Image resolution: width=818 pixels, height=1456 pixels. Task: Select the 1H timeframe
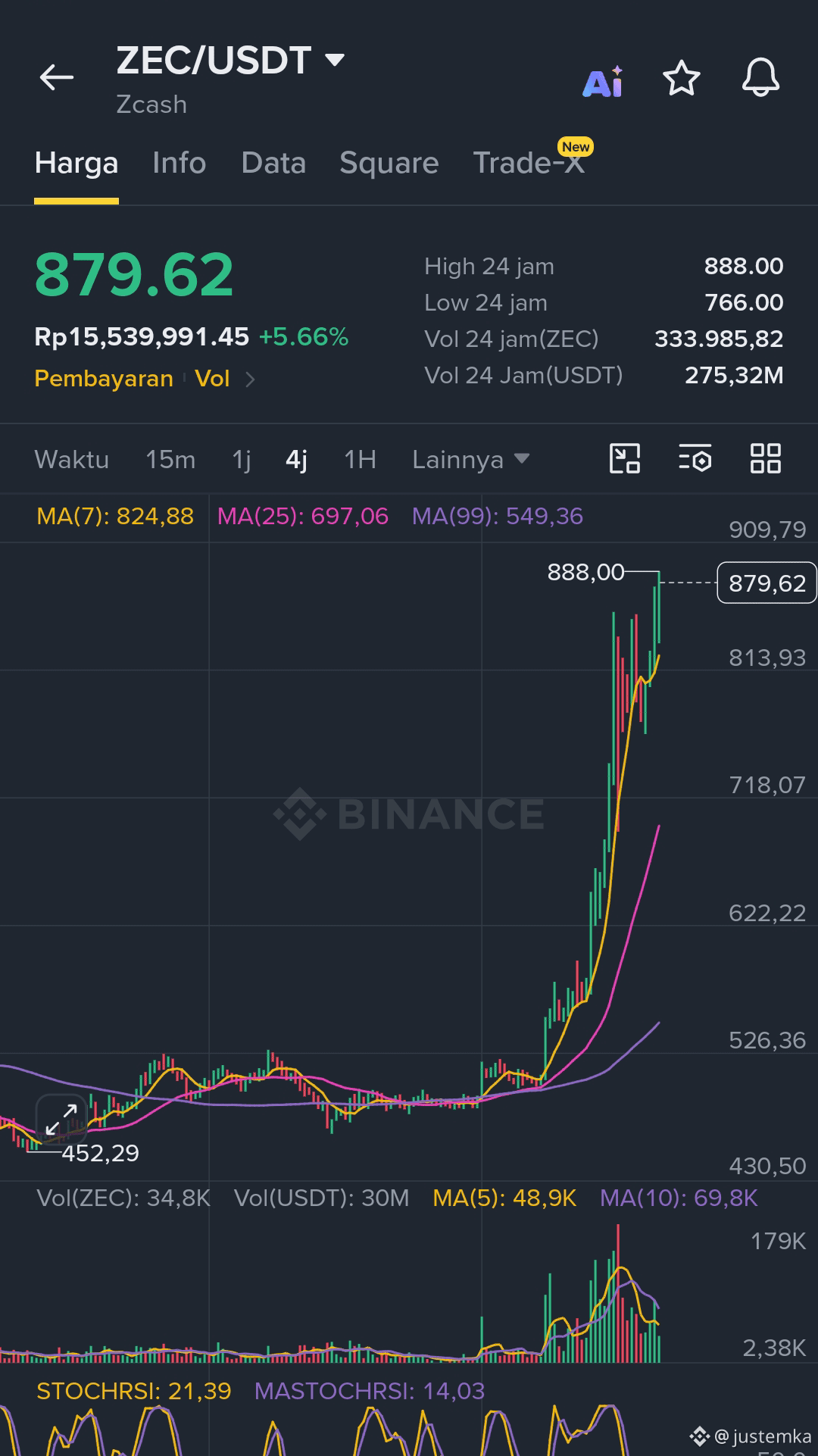pyautogui.click(x=360, y=460)
